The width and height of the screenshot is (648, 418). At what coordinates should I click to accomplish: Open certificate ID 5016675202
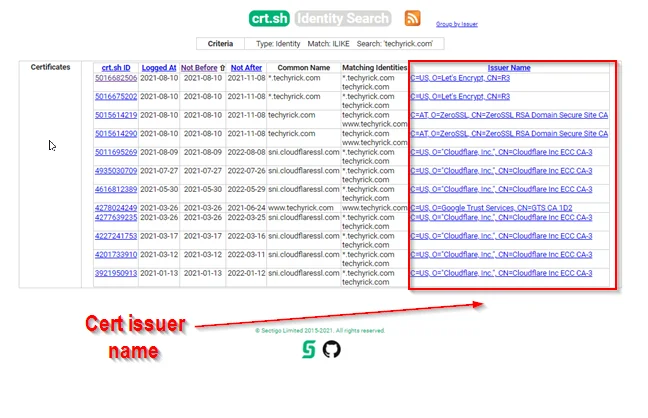[x=116, y=97]
